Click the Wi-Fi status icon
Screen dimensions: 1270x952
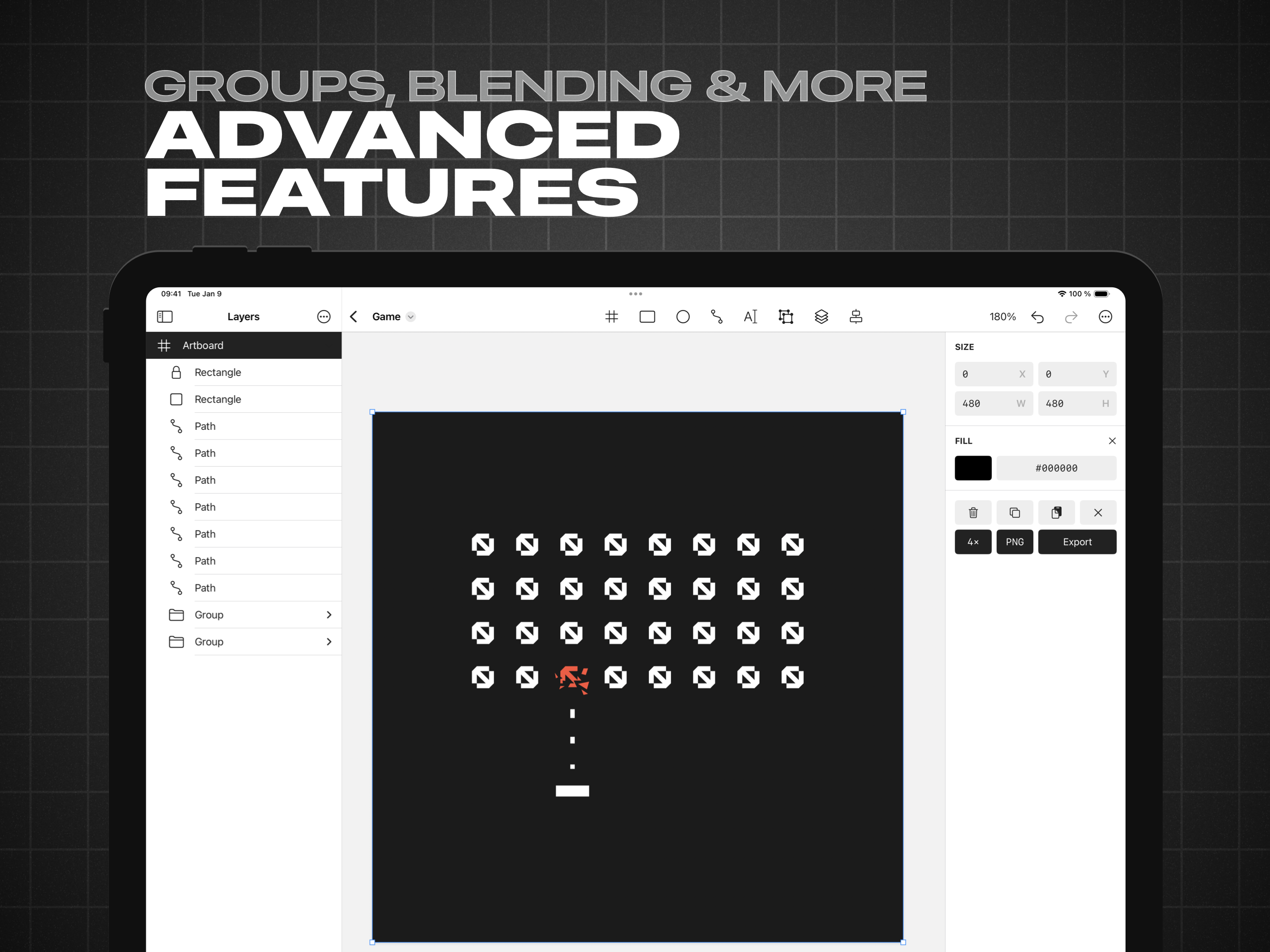click(1061, 294)
